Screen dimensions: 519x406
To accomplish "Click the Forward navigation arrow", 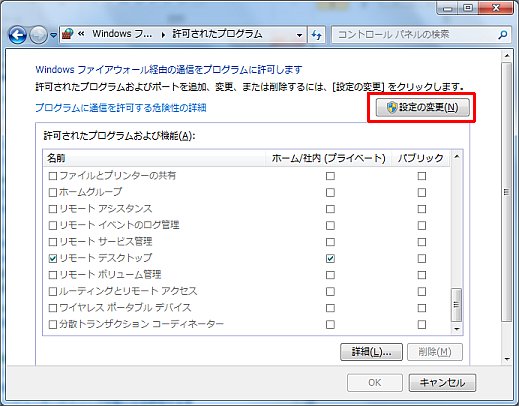I will (x=38, y=35).
